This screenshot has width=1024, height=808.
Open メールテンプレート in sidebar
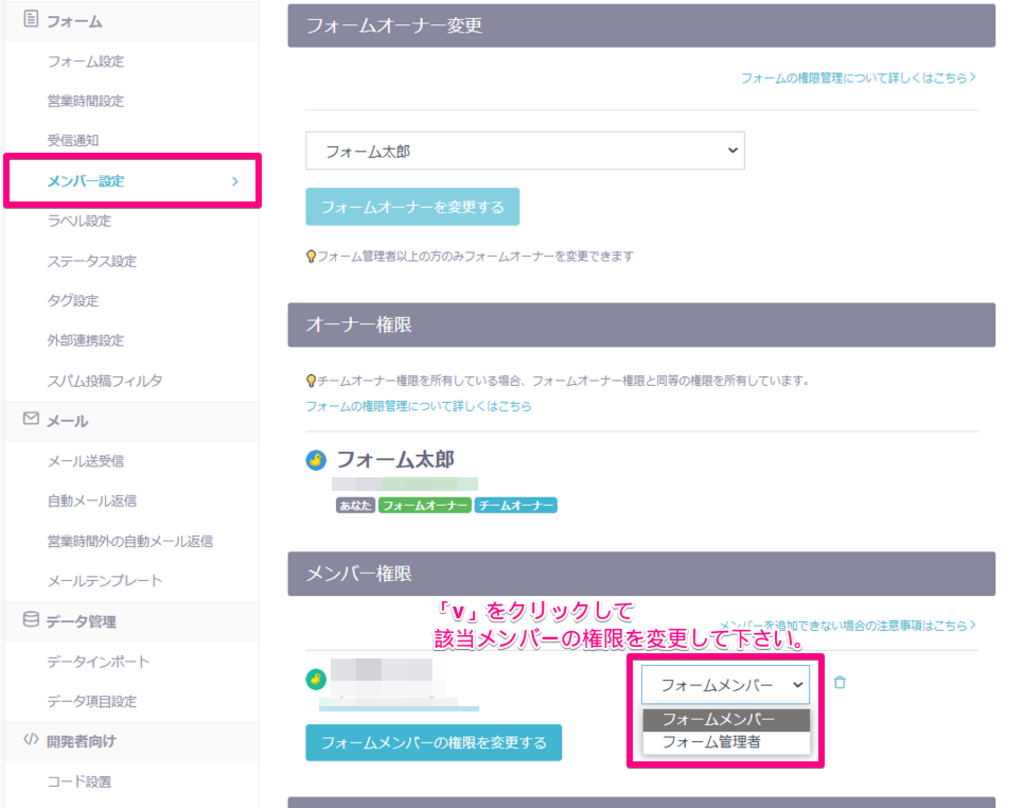point(104,581)
